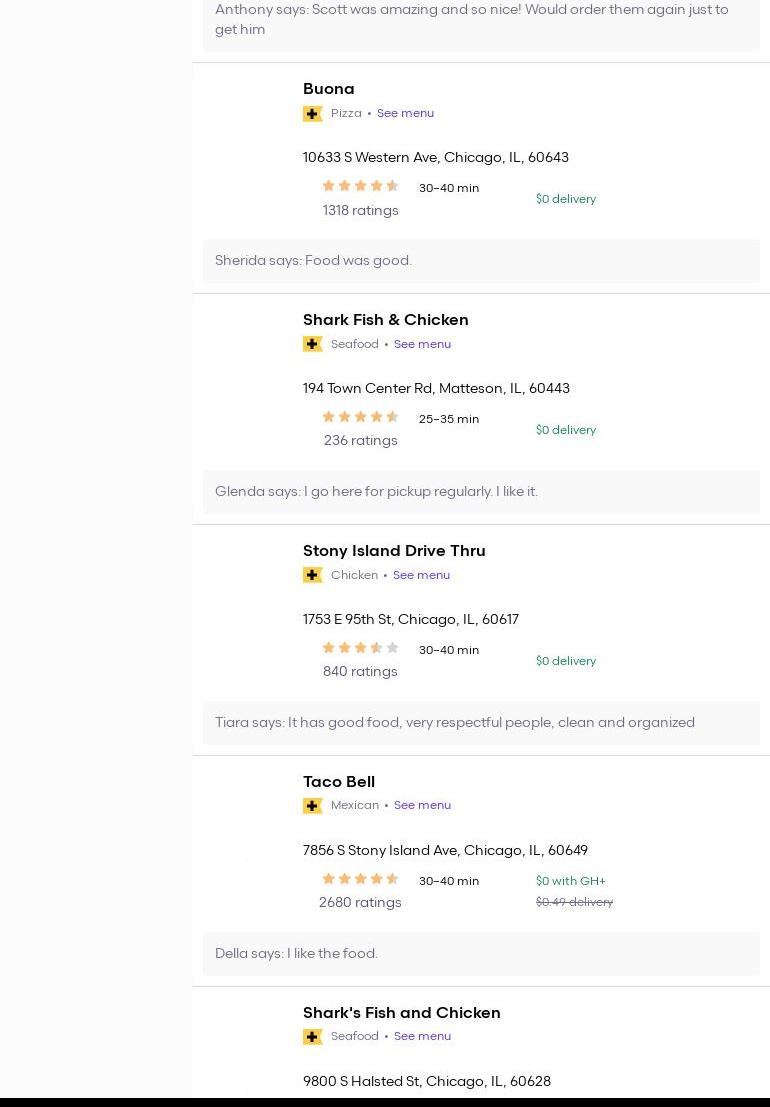Open See menu link for Buona

[x=405, y=114]
